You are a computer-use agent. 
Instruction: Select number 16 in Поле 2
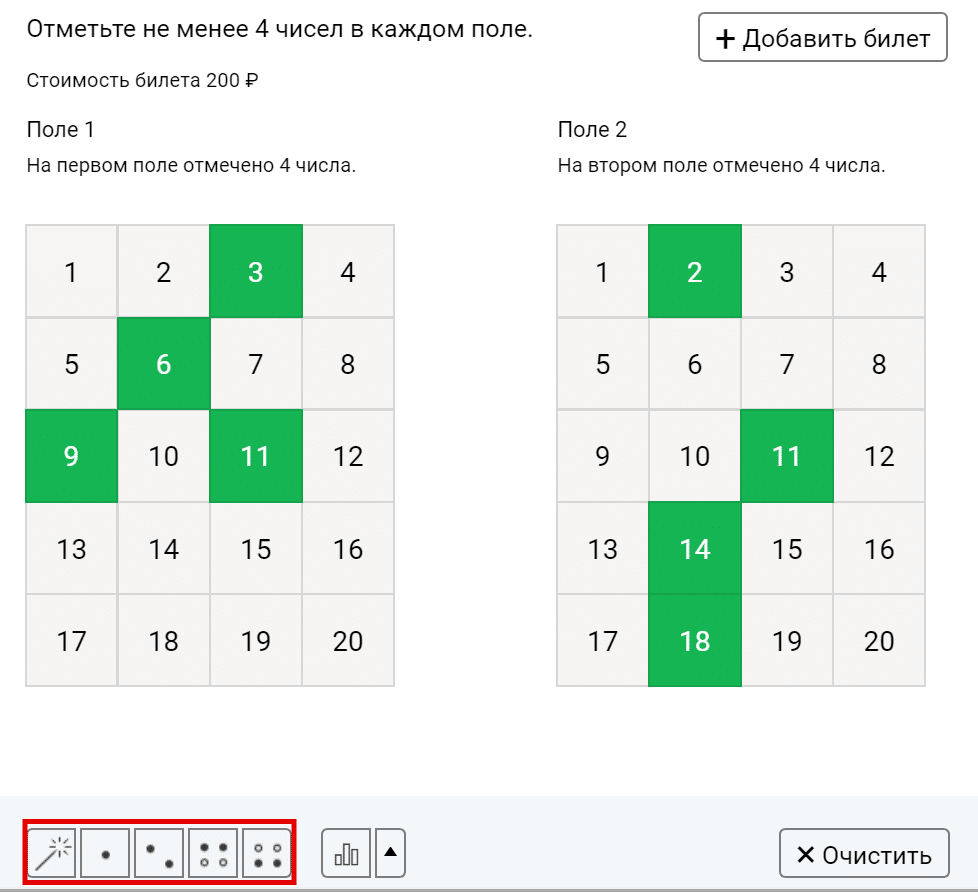coord(879,548)
